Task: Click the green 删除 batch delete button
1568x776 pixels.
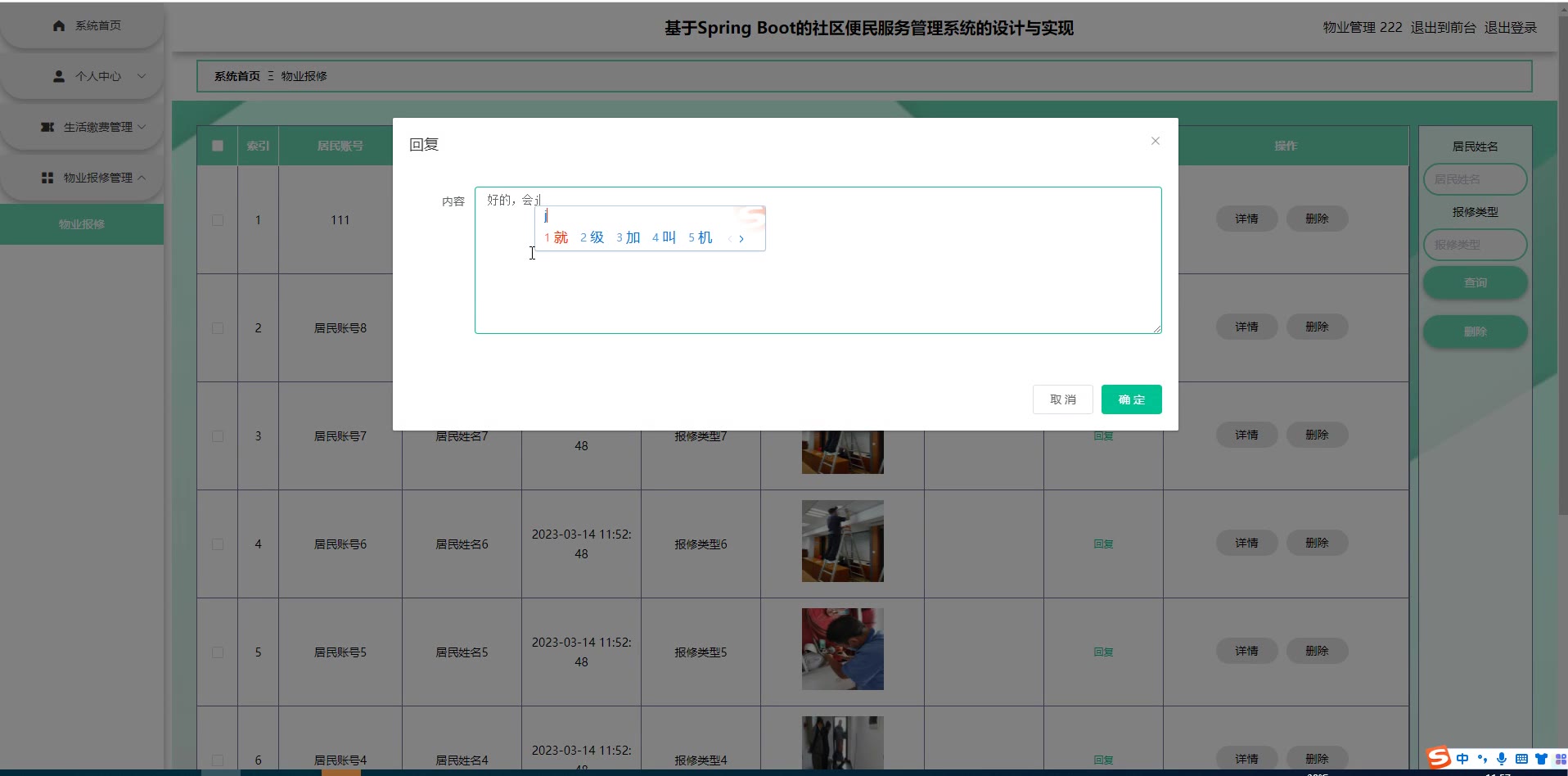Action: click(1475, 332)
